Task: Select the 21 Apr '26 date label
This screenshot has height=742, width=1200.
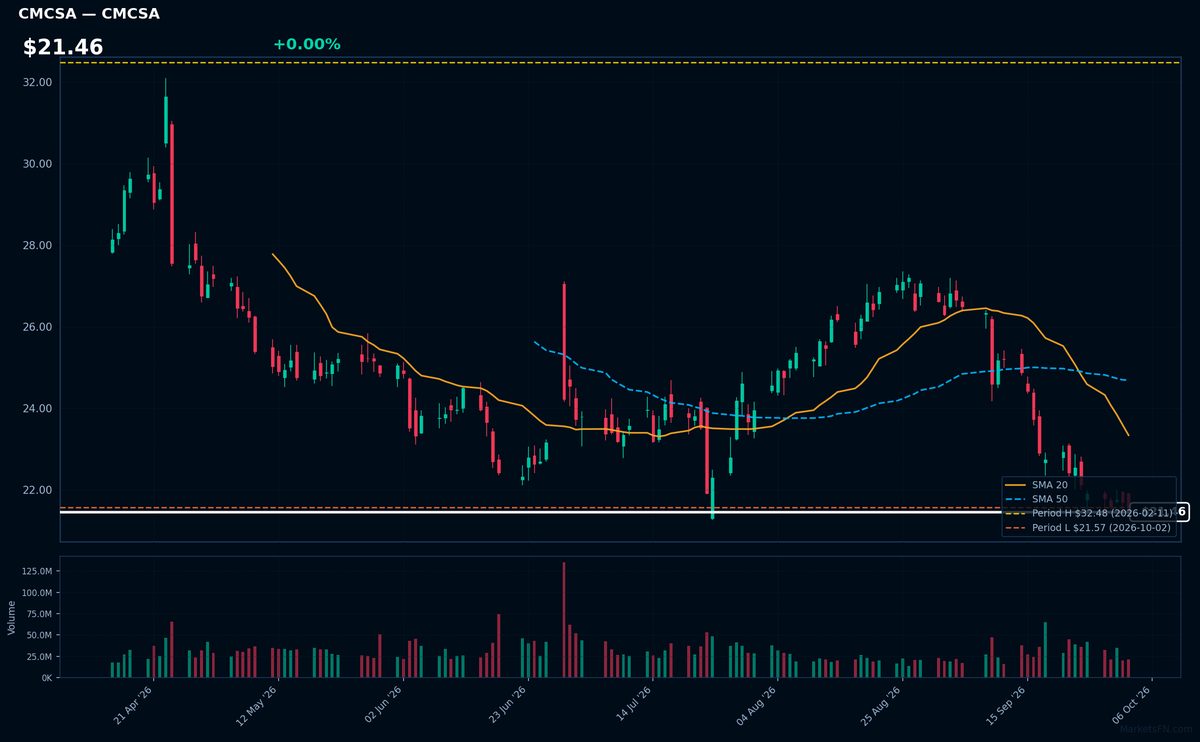Action: click(x=134, y=704)
